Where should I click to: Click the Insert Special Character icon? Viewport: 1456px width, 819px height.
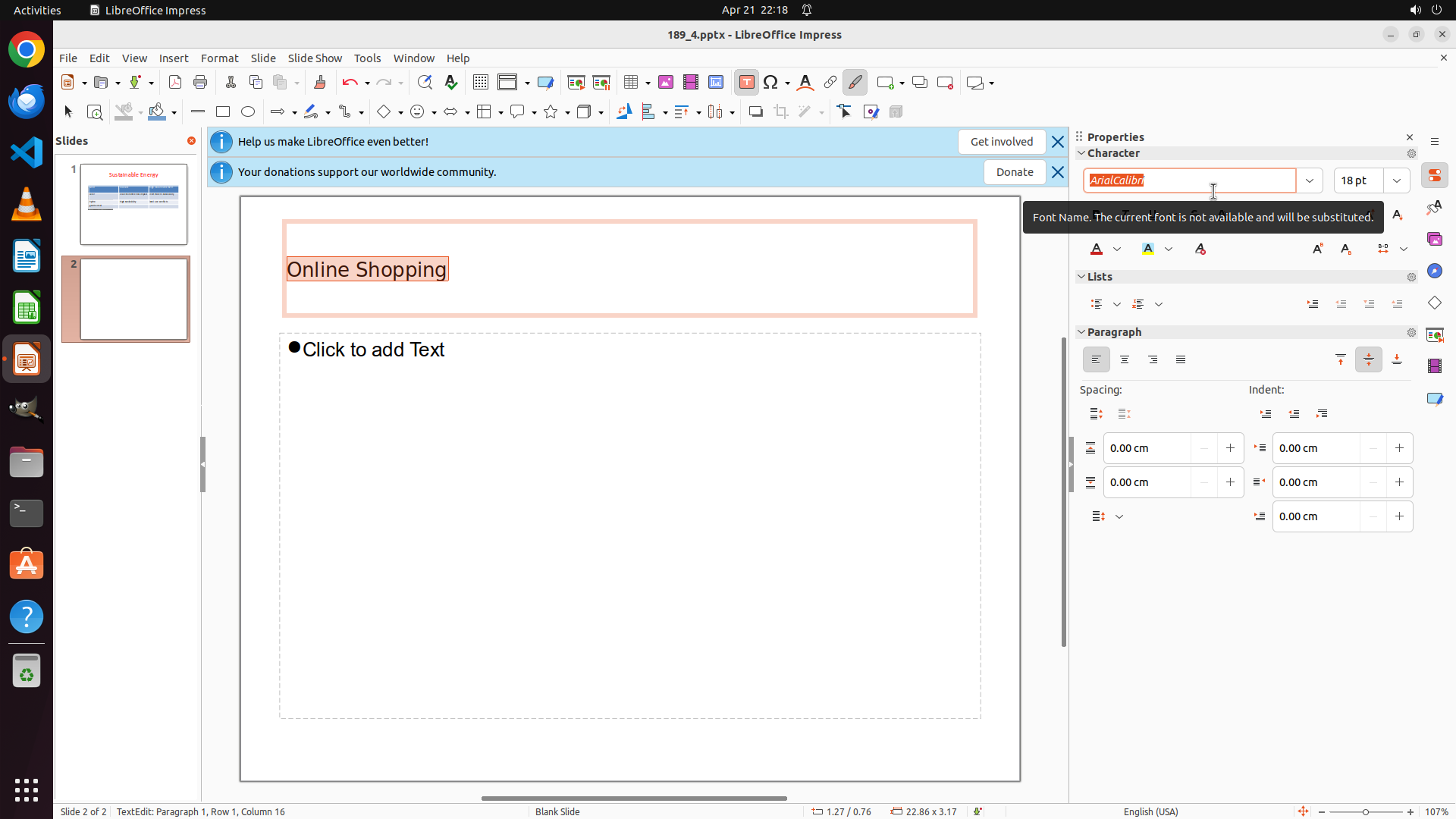coord(771,83)
